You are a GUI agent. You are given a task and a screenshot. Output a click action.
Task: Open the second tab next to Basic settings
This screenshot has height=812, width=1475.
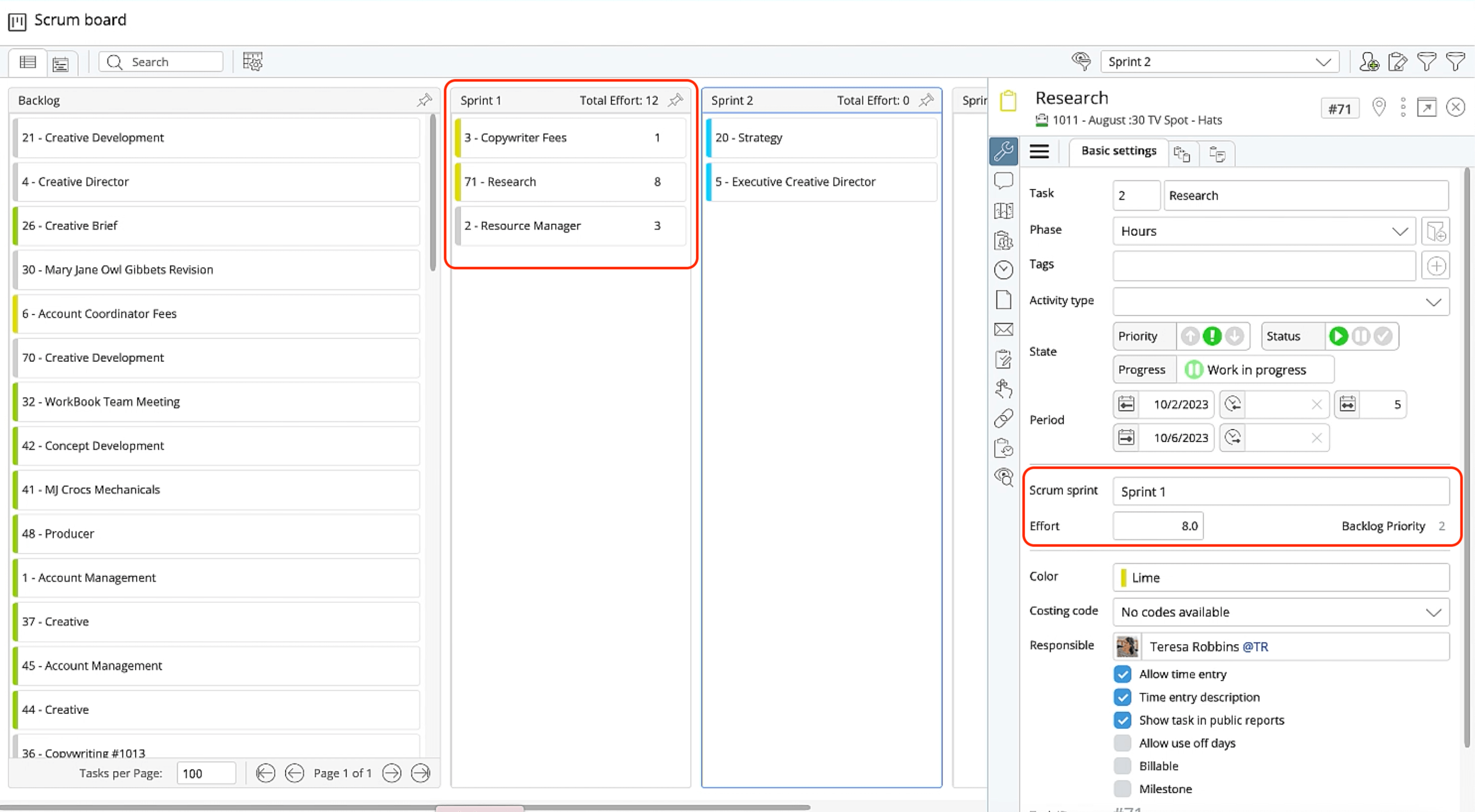(x=1182, y=154)
